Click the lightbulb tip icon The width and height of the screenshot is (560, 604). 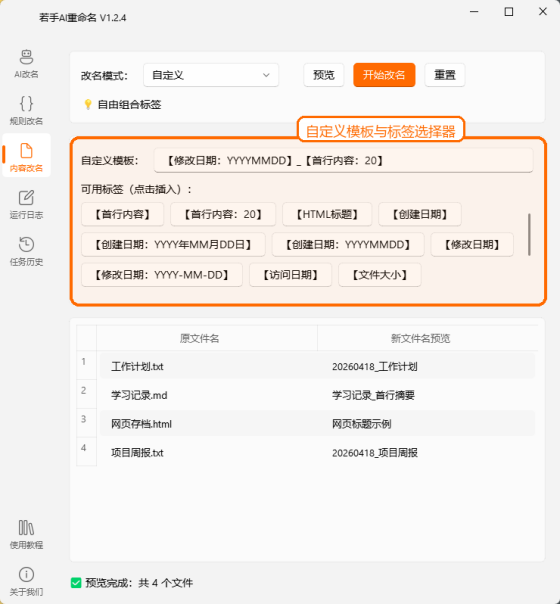pos(88,104)
